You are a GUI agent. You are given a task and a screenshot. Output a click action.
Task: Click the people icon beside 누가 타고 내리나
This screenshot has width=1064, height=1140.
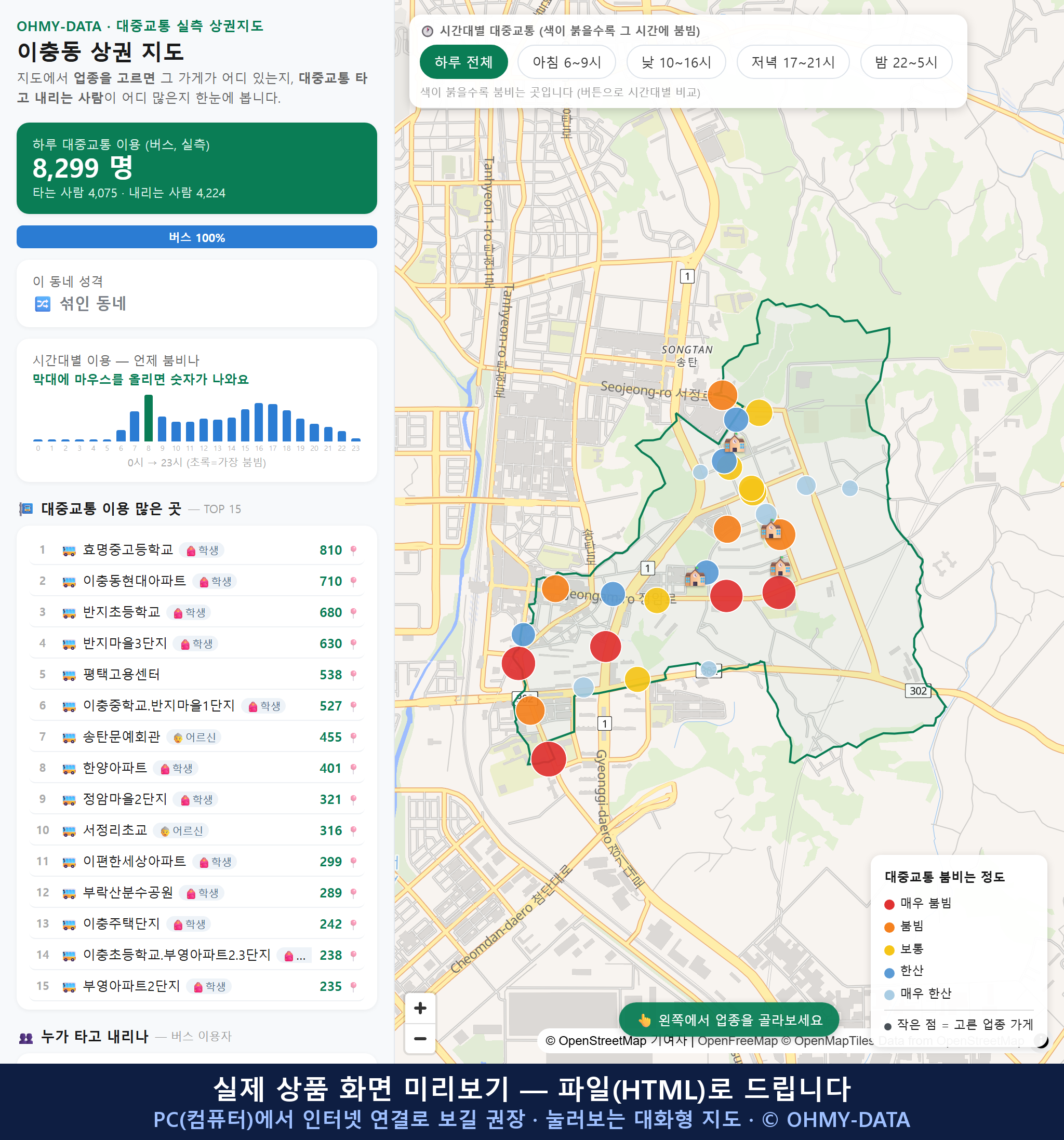26,1037
